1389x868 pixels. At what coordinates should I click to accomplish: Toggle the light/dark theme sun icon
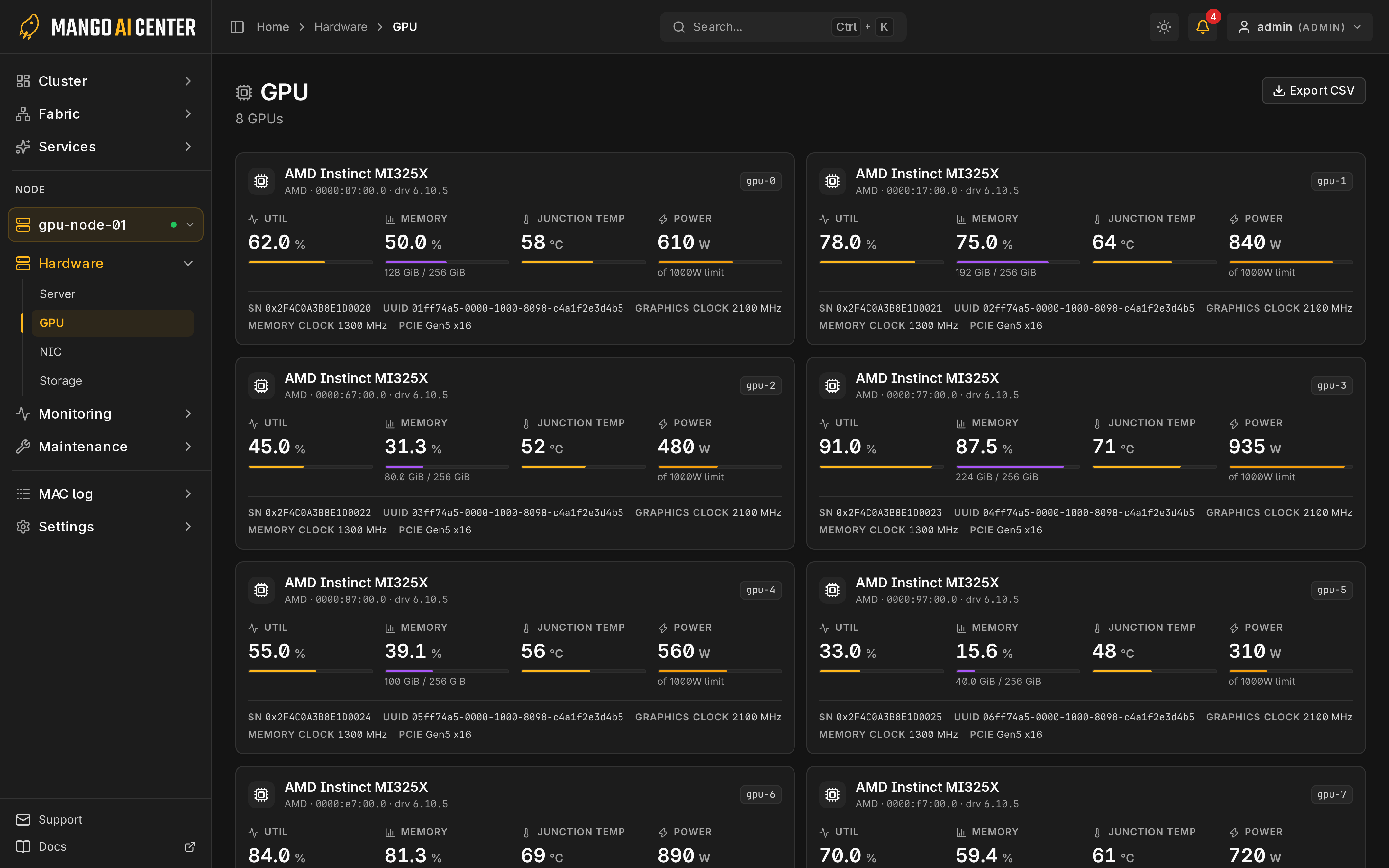(x=1164, y=27)
